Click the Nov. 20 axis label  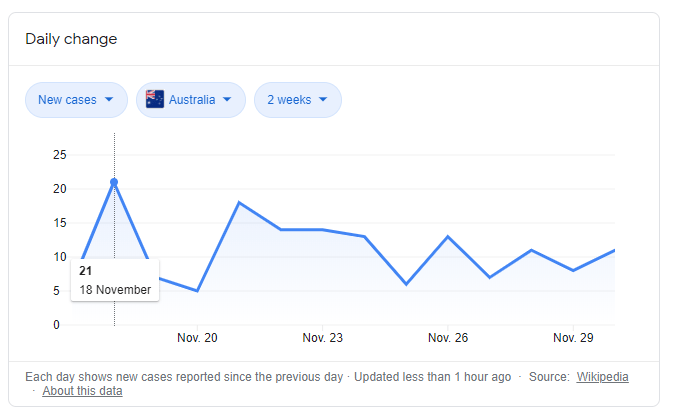click(197, 338)
